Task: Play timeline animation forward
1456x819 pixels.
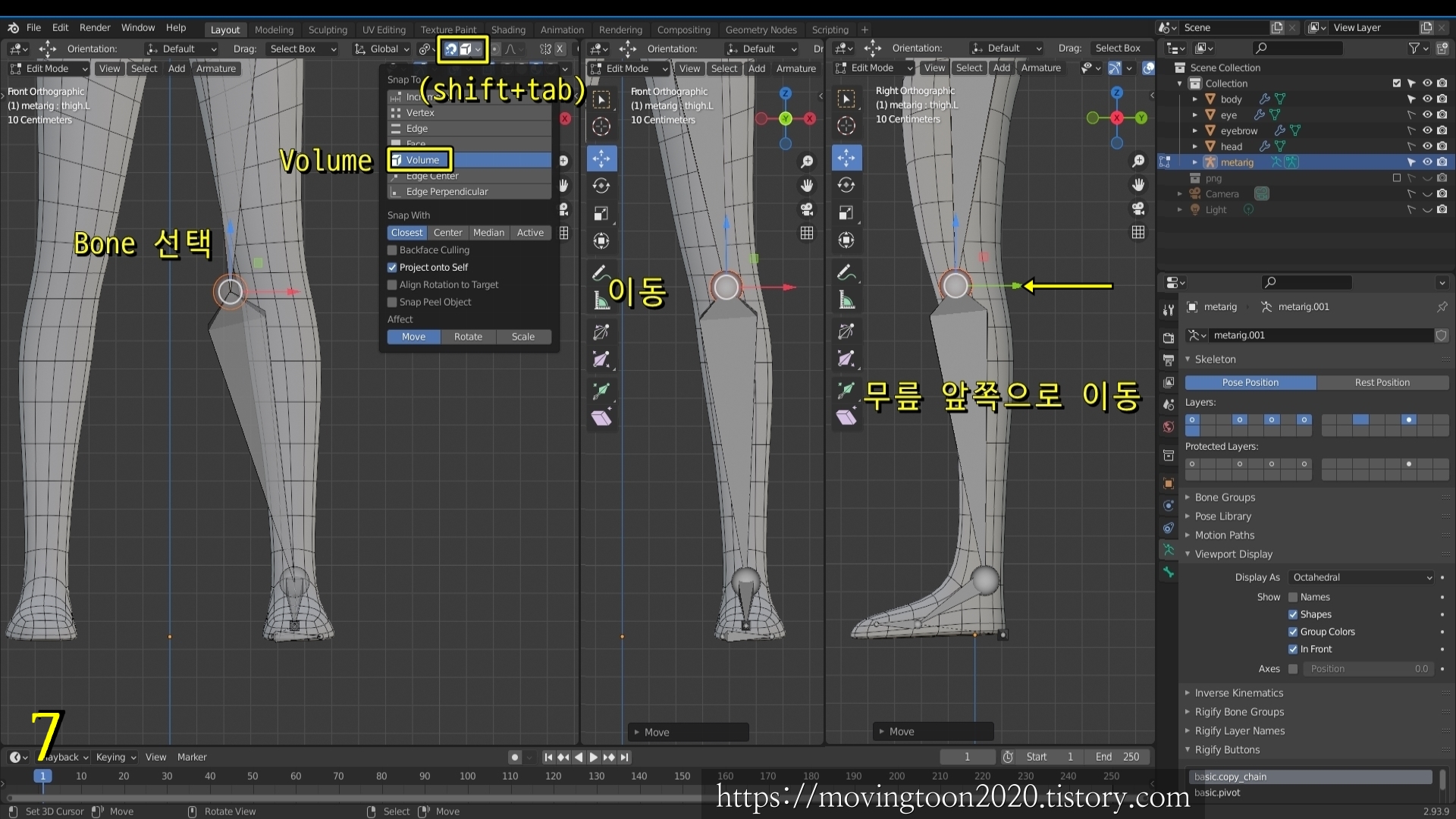Action: pos(594,757)
